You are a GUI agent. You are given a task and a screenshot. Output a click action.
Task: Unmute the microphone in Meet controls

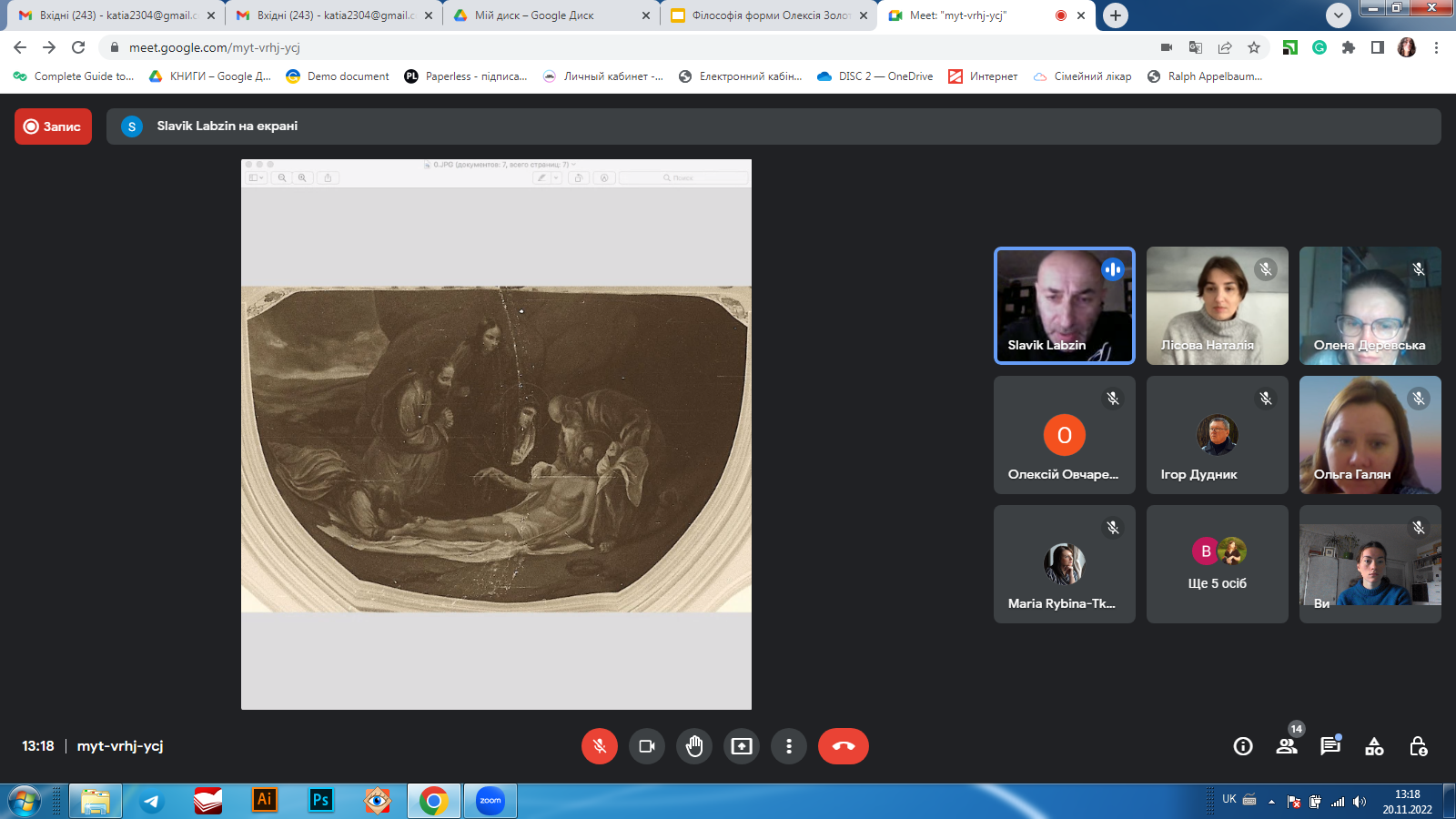600,746
